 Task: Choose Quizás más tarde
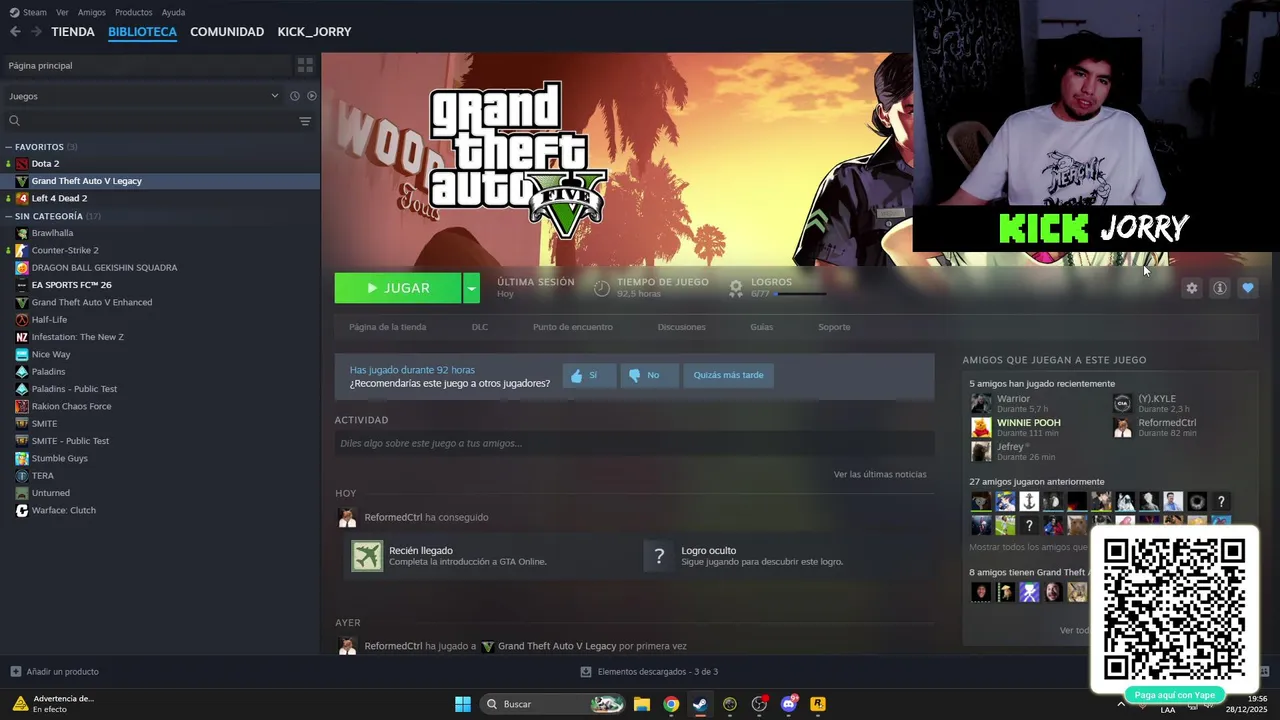728,375
